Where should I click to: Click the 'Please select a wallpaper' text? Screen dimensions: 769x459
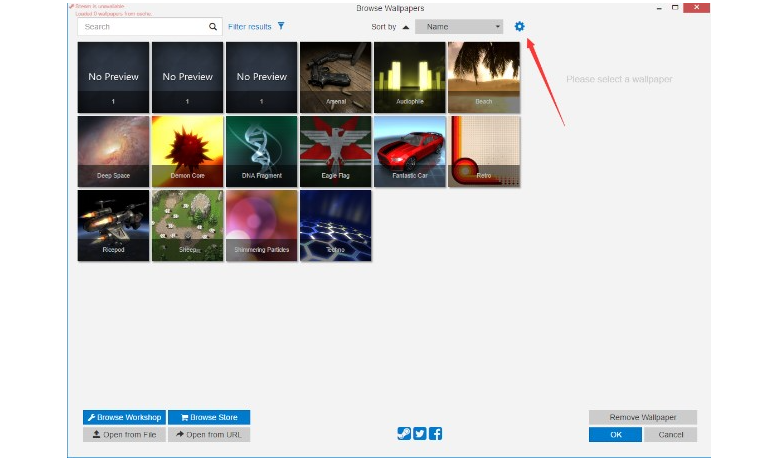coord(619,79)
